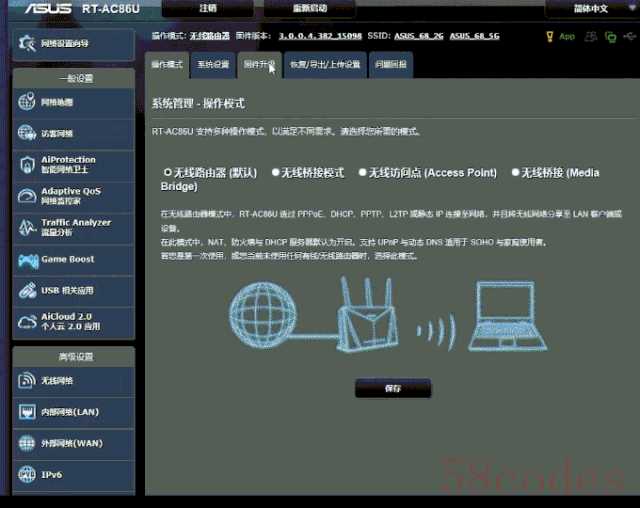Switch to the 固件升级 tab
This screenshot has height=508, width=640.
click(x=260, y=64)
